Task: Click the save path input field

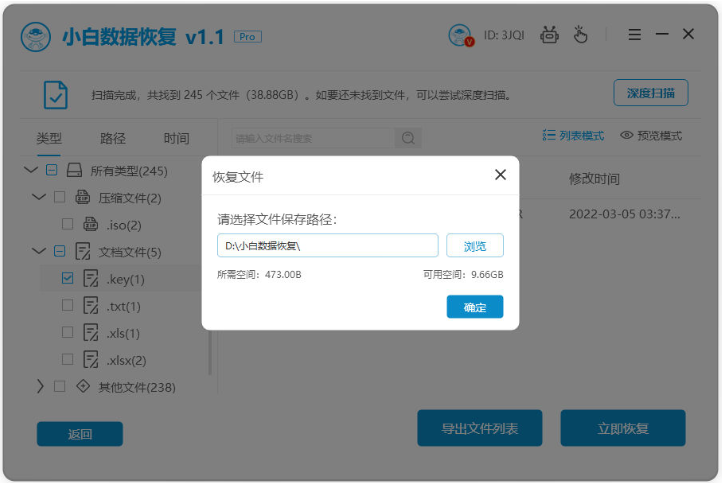Action: pos(327,246)
